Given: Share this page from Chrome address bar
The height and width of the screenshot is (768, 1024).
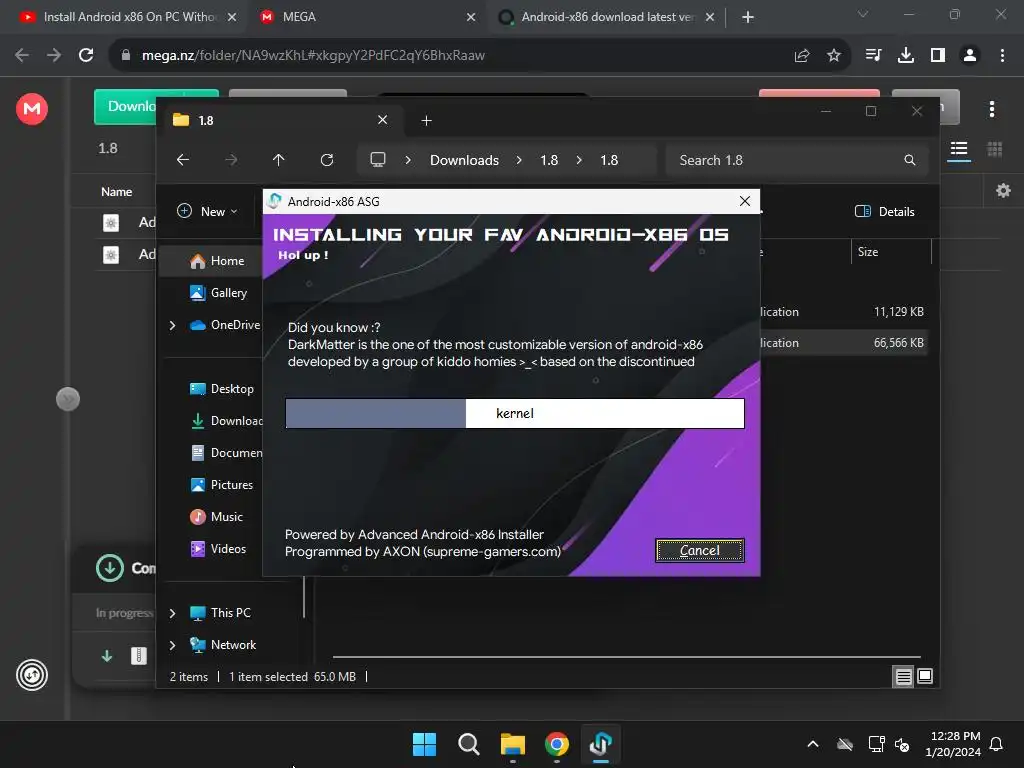Looking at the screenshot, I should 802,56.
